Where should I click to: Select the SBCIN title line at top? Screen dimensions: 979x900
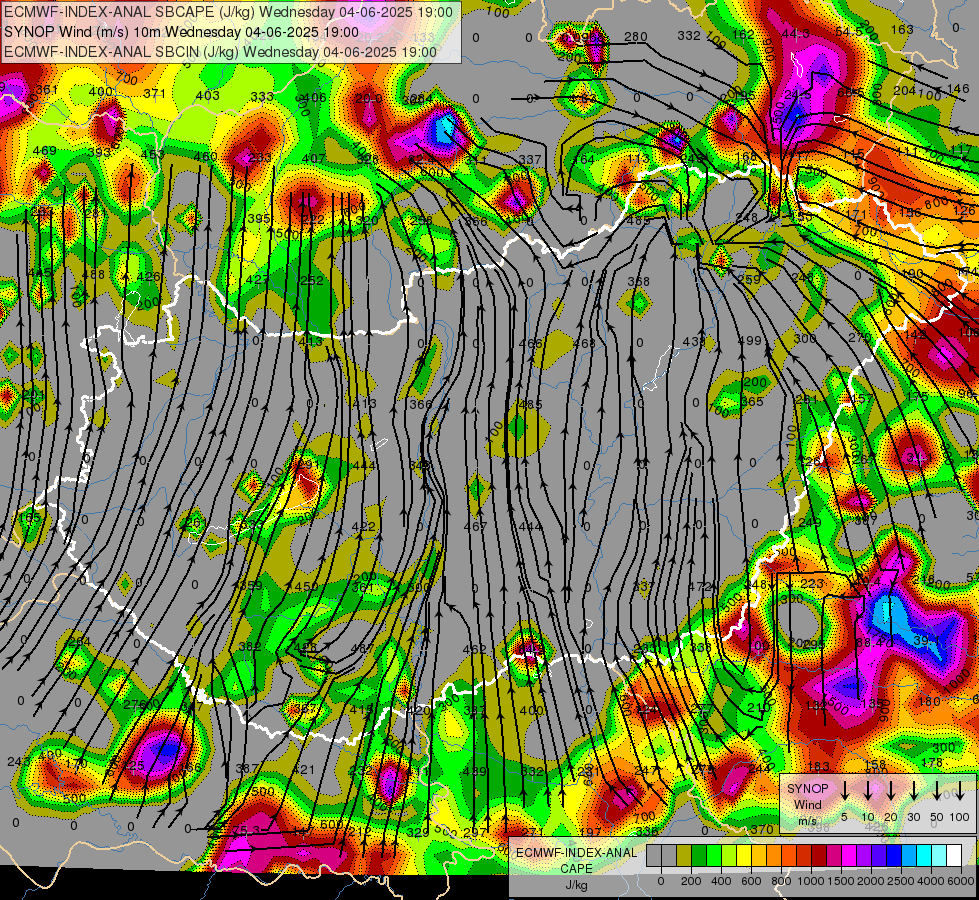[220, 52]
